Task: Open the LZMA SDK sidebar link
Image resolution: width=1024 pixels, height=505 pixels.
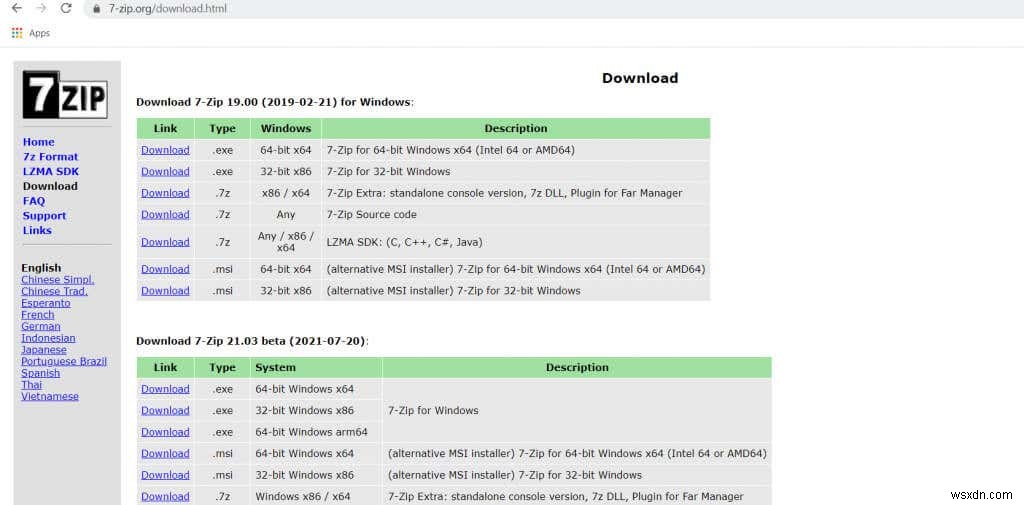Action: tap(50, 171)
